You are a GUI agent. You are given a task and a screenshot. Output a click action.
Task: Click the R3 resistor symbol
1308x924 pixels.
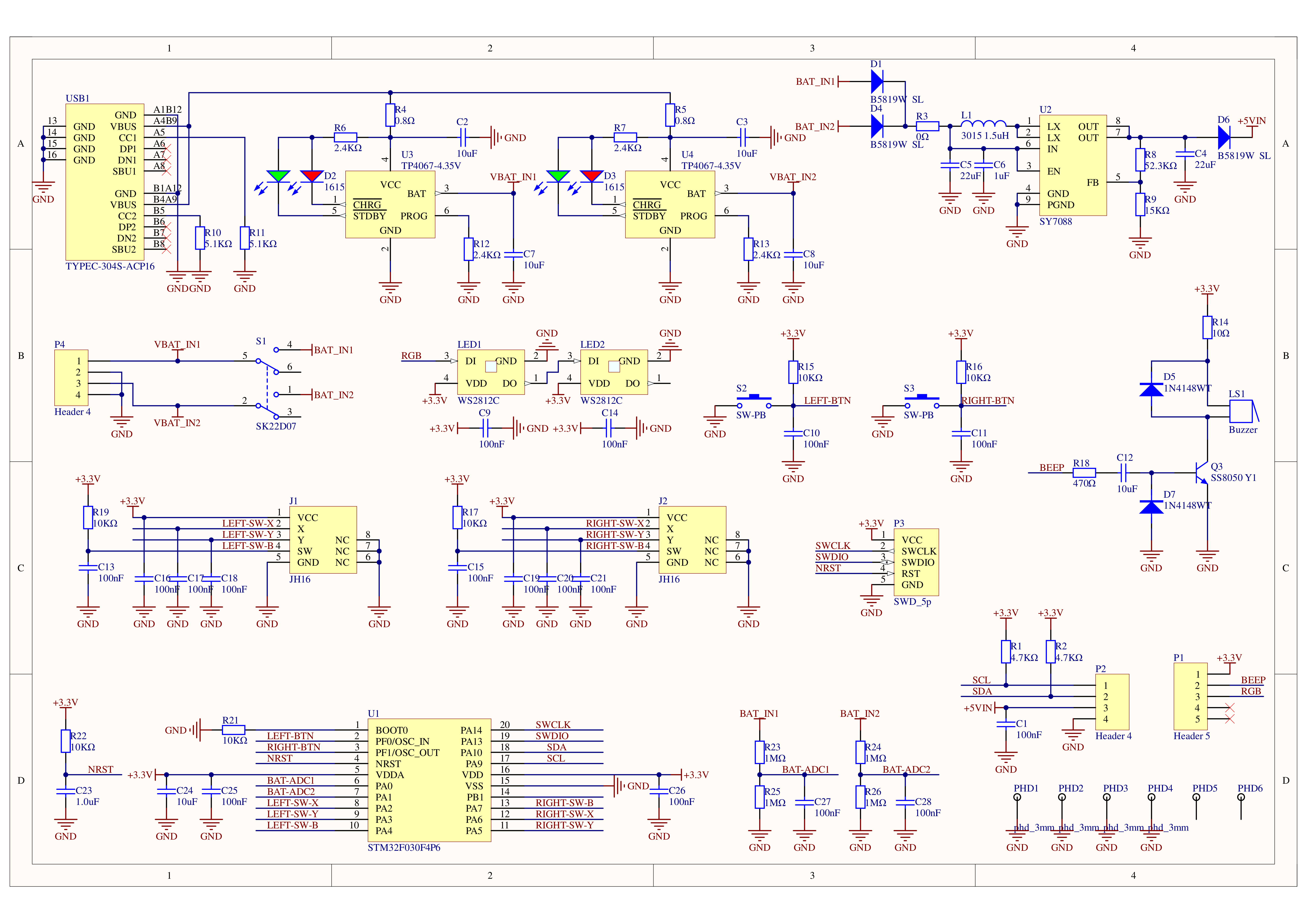[927, 126]
